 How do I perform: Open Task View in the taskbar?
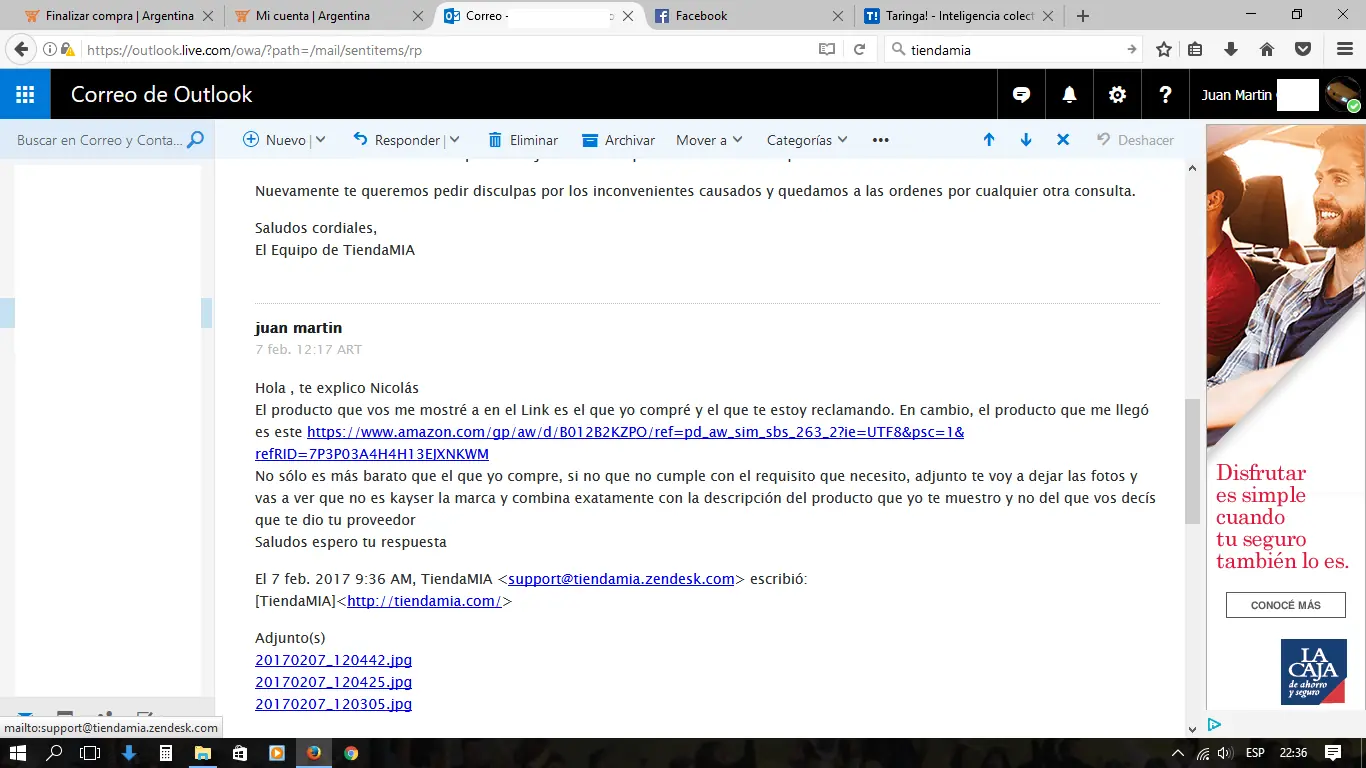coord(91,753)
